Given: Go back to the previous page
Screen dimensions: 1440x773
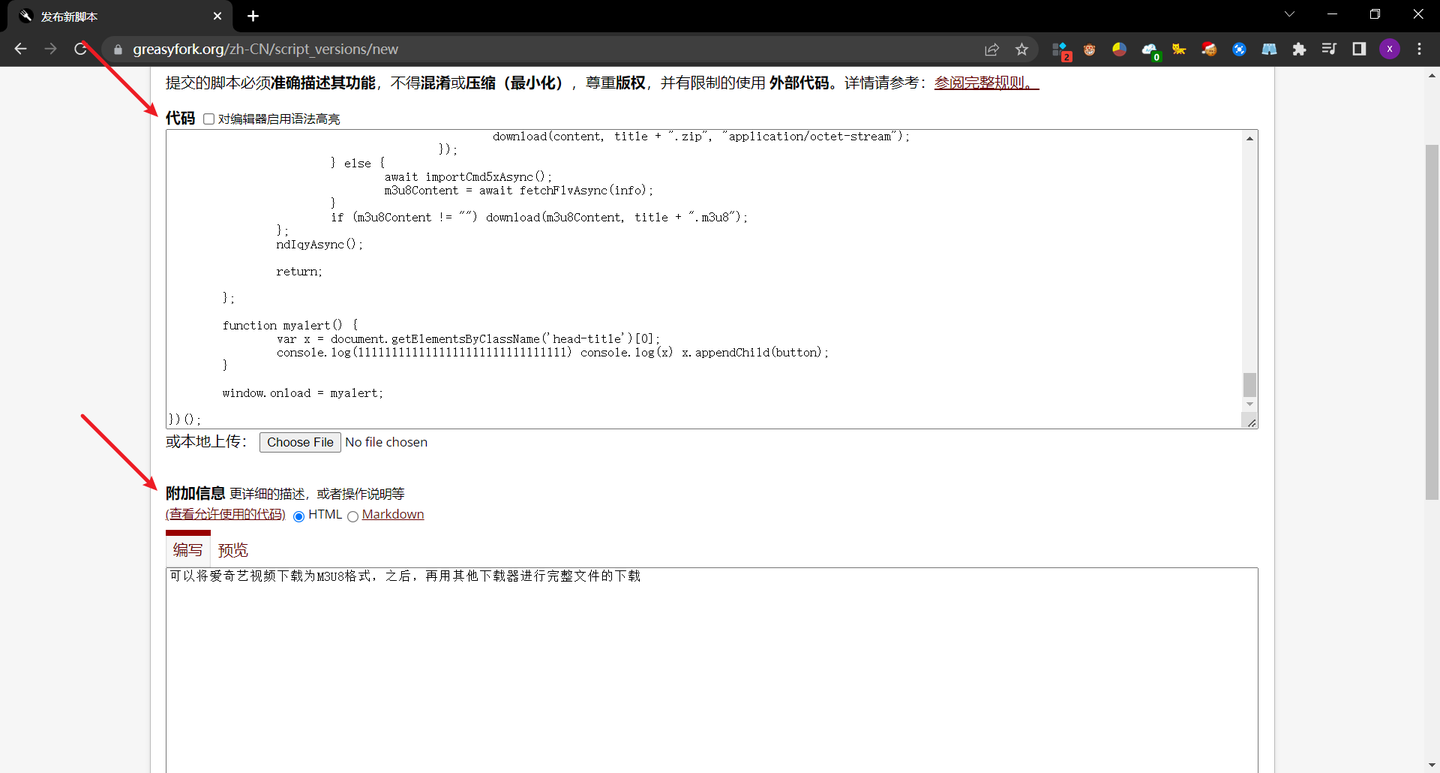Looking at the screenshot, I should click(20, 49).
